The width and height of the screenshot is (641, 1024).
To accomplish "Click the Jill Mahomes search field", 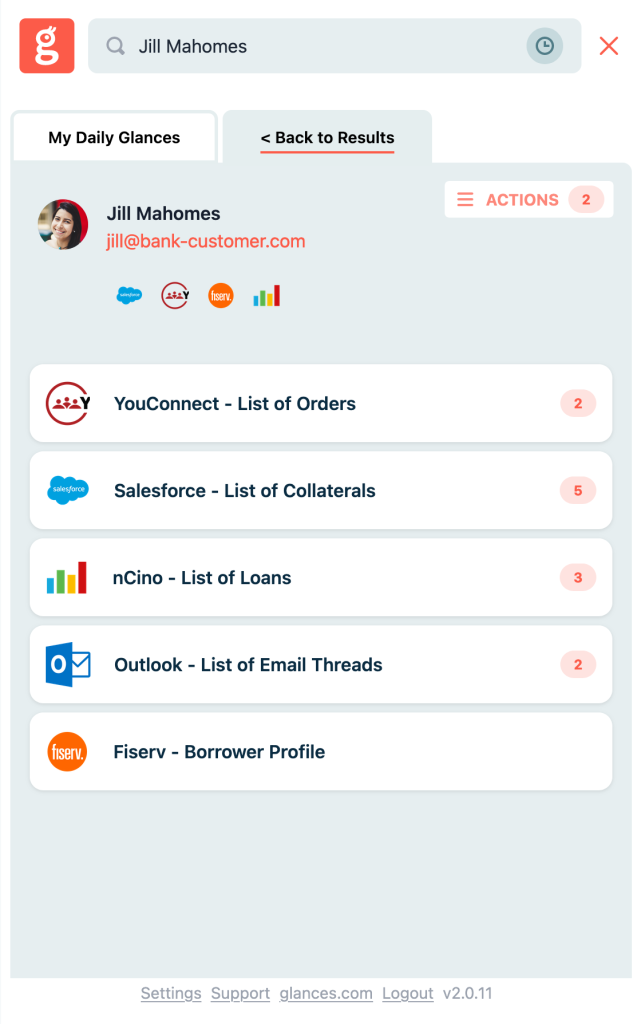I will pyautogui.click(x=334, y=46).
